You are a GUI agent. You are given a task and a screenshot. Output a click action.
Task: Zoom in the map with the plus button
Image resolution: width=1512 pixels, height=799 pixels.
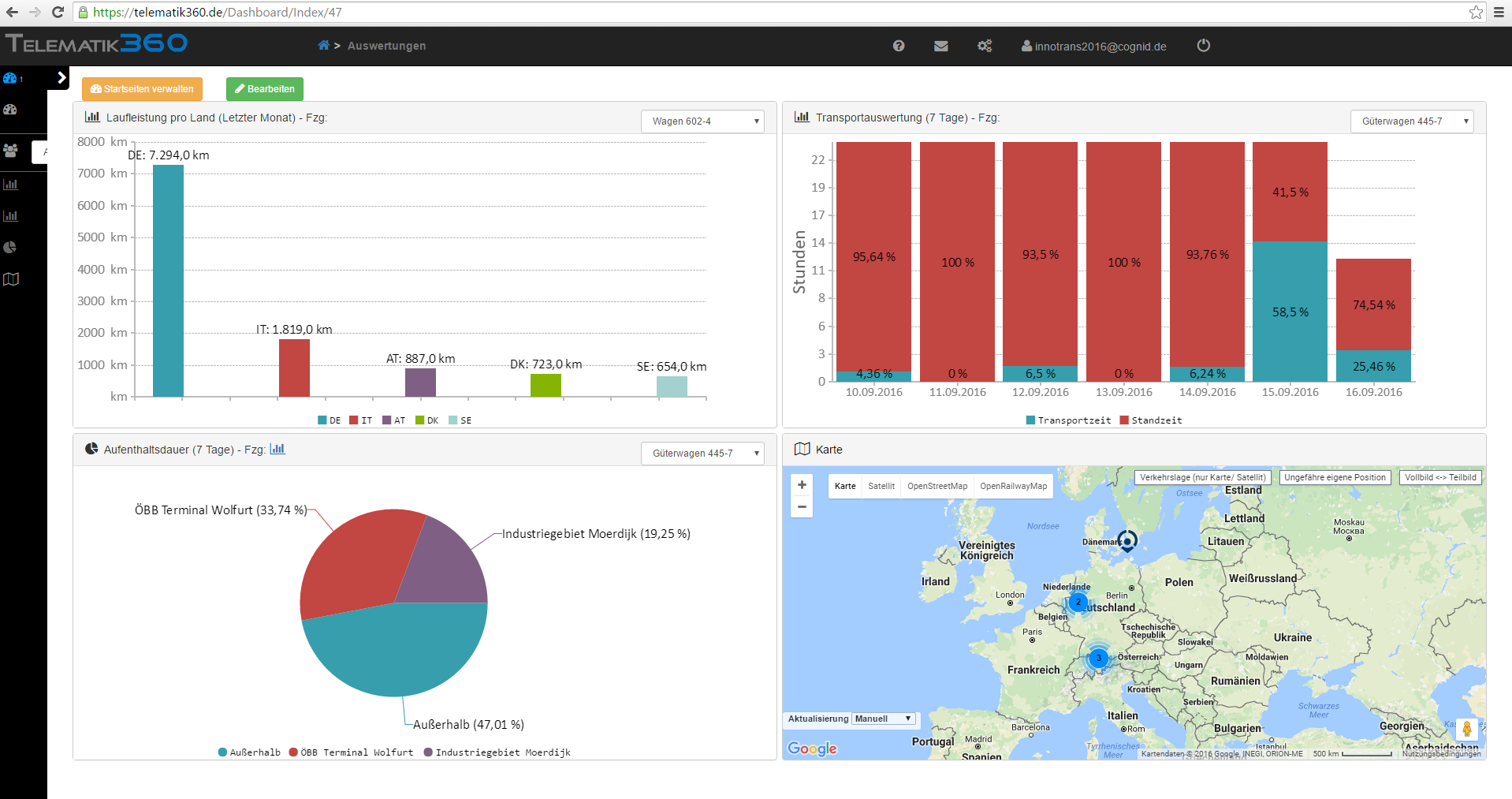pos(802,485)
